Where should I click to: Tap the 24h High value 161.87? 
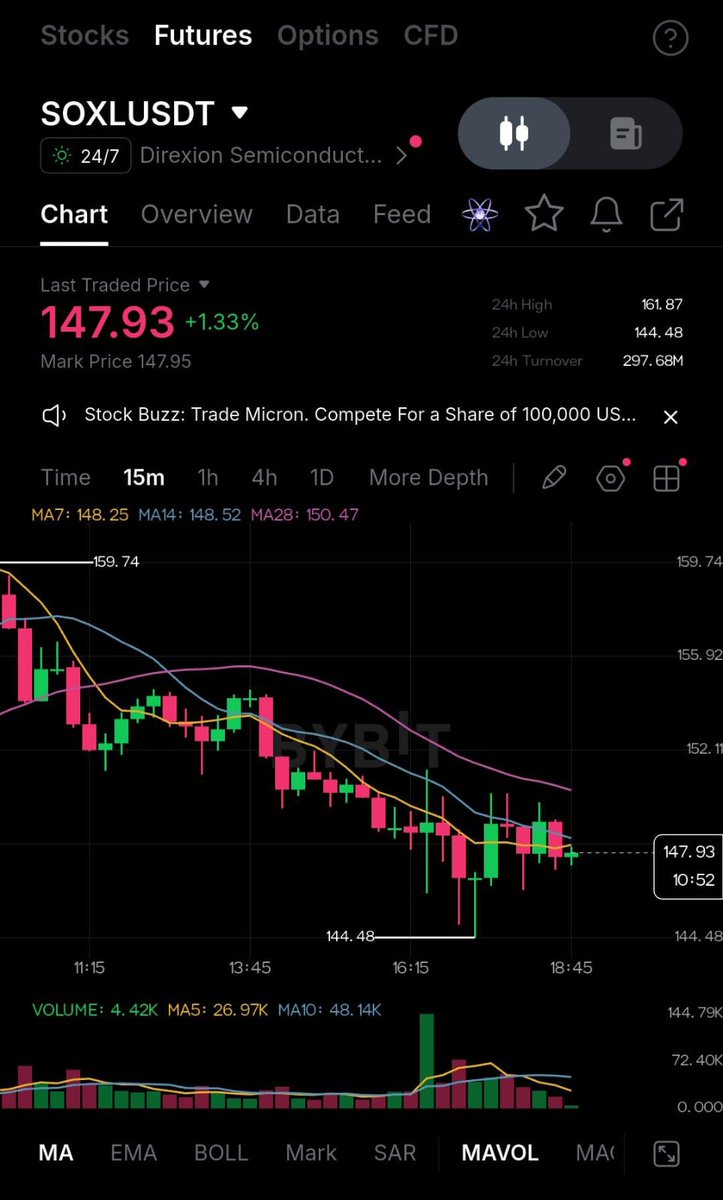pos(663,304)
